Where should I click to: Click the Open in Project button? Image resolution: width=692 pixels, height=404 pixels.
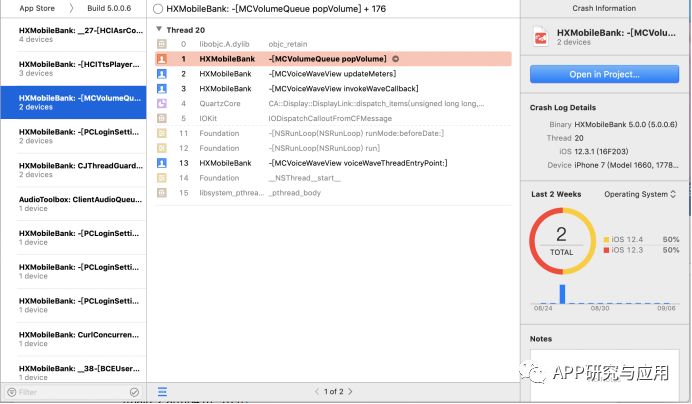[x=604, y=74]
